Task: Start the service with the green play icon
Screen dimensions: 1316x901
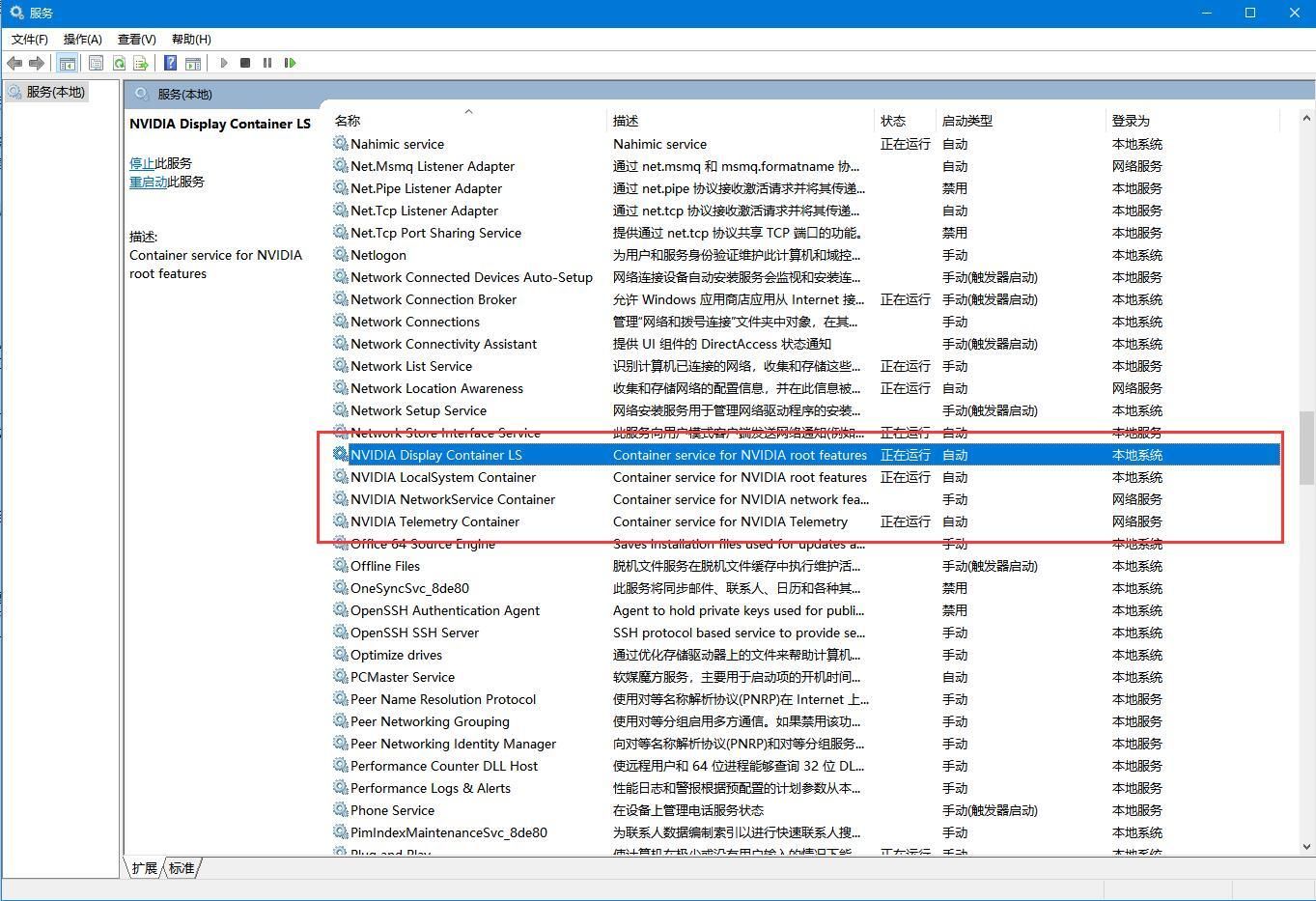Action: click(x=223, y=63)
